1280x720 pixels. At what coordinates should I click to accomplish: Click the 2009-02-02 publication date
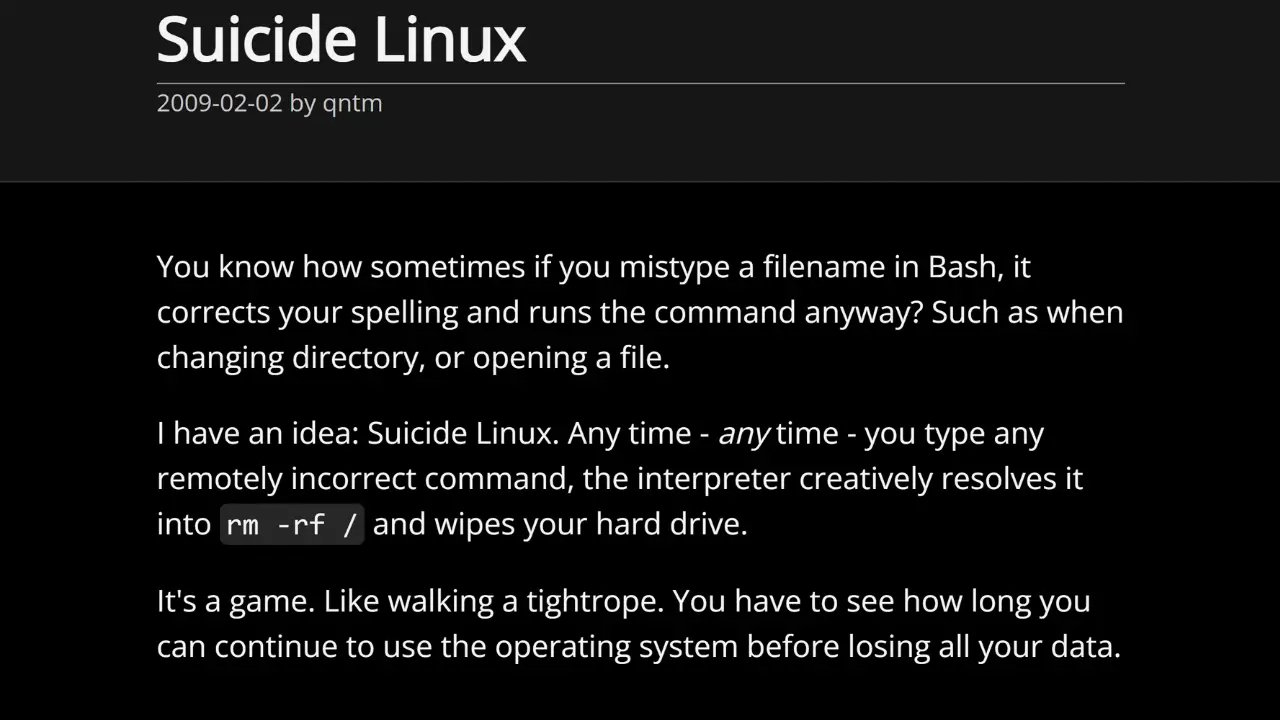click(219, 103)
